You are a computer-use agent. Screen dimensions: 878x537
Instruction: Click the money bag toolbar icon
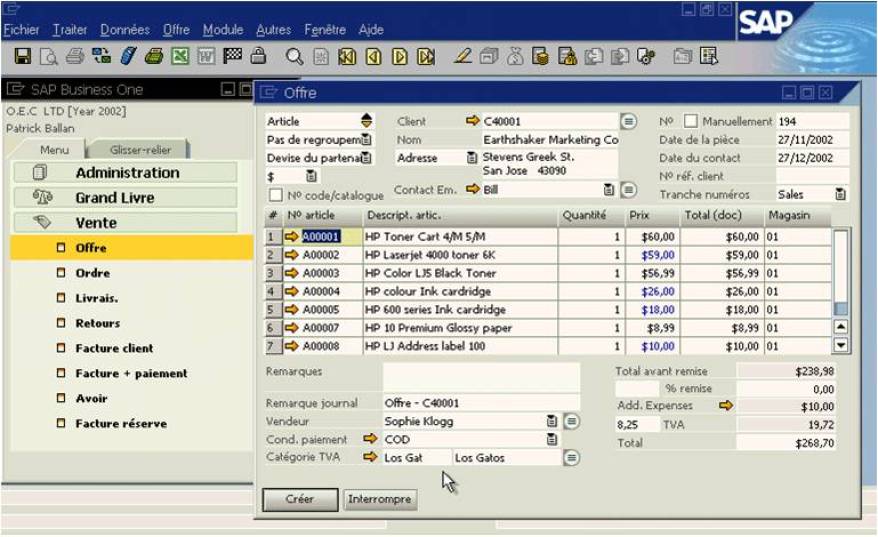pos(515,56)
